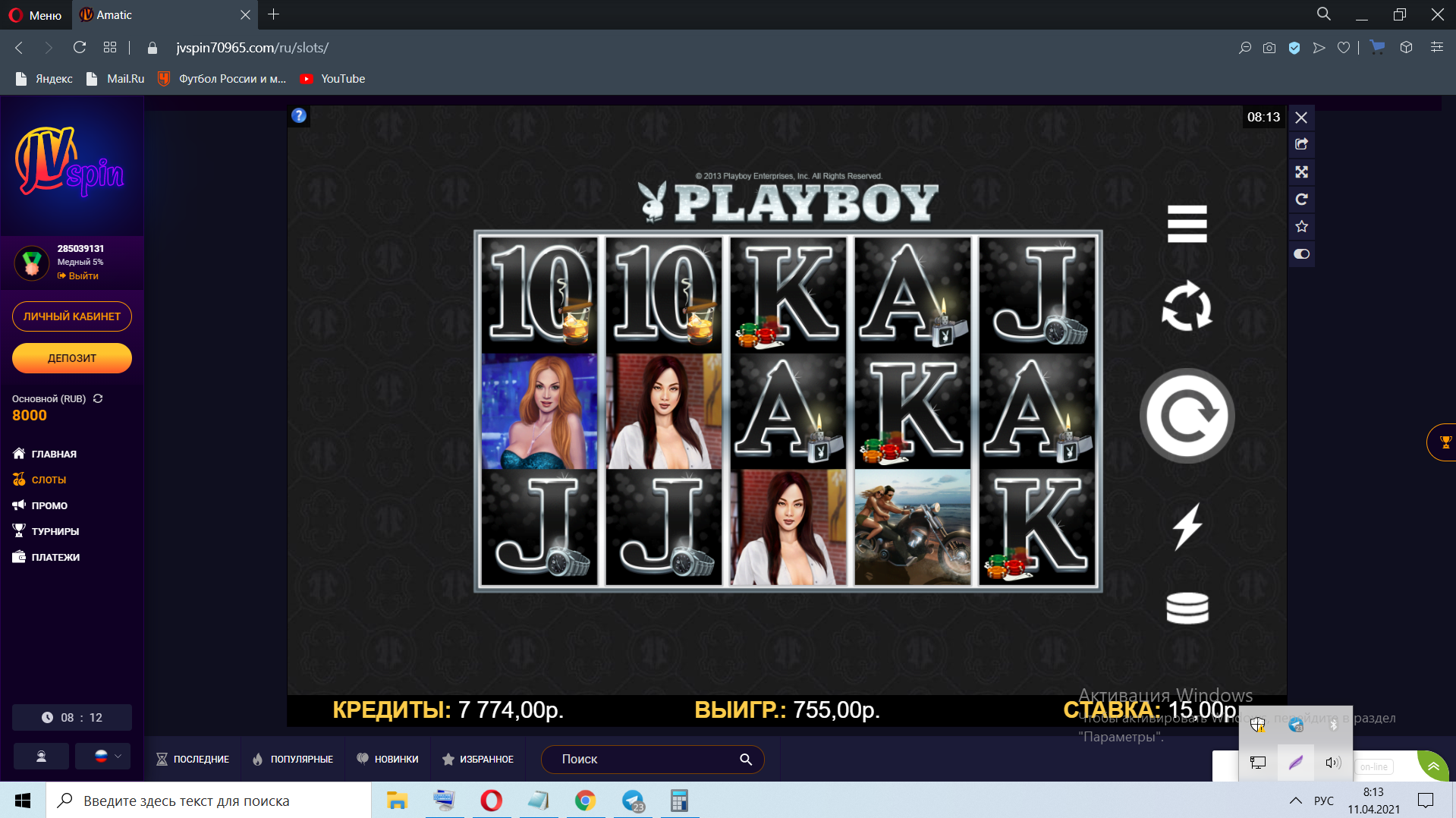1456x818 pixels.
Task: Add game to favorites with star icon
Action: 1301,226
